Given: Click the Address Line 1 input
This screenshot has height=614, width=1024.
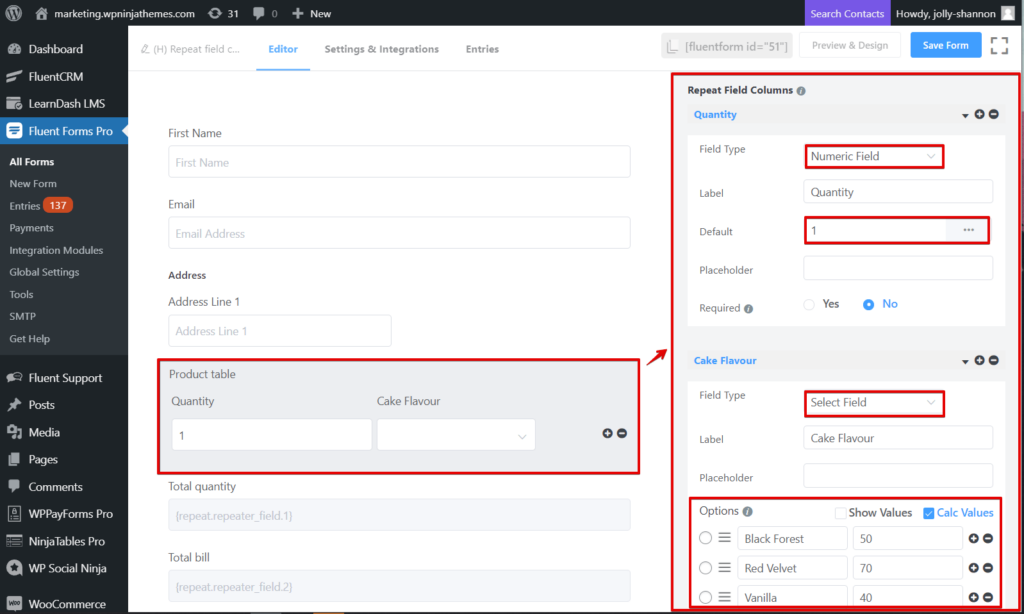Looking at the screenshot, I should click(280, 331).
